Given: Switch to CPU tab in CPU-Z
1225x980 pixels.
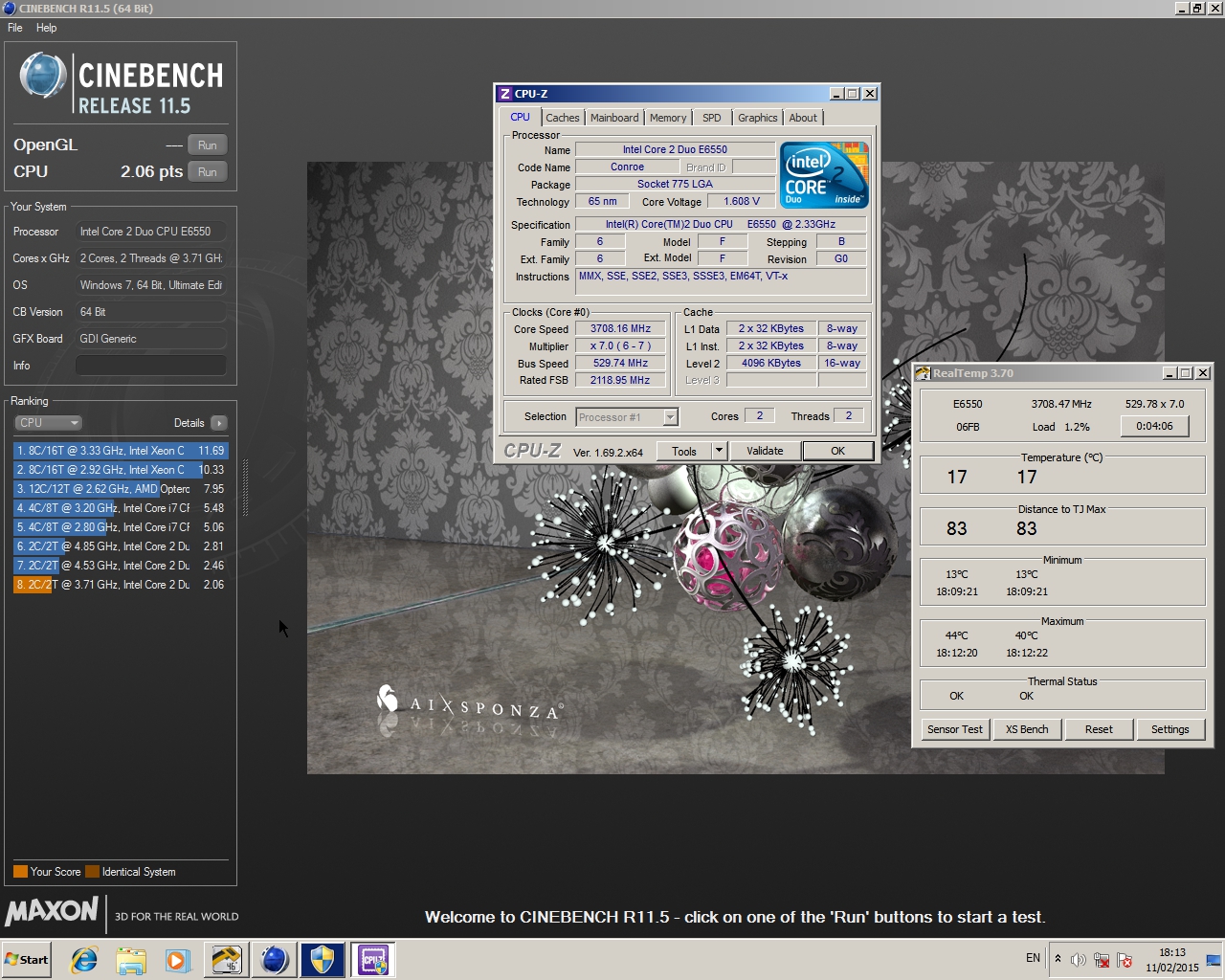Looking at the screenshot, I should coord(520,117).
